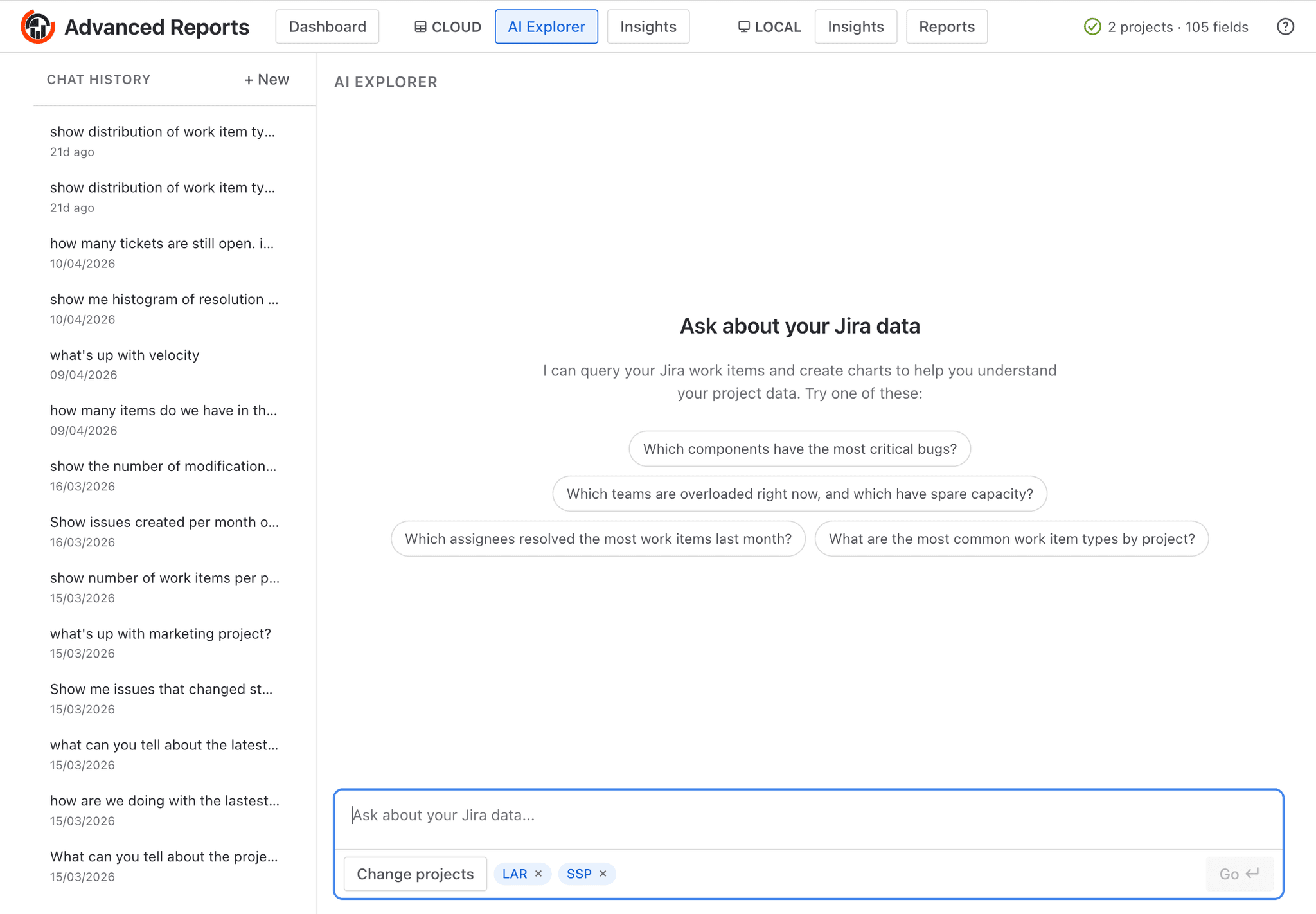Click the Local monitor icon
This screenshot has height=914, width=1316.
744,27
